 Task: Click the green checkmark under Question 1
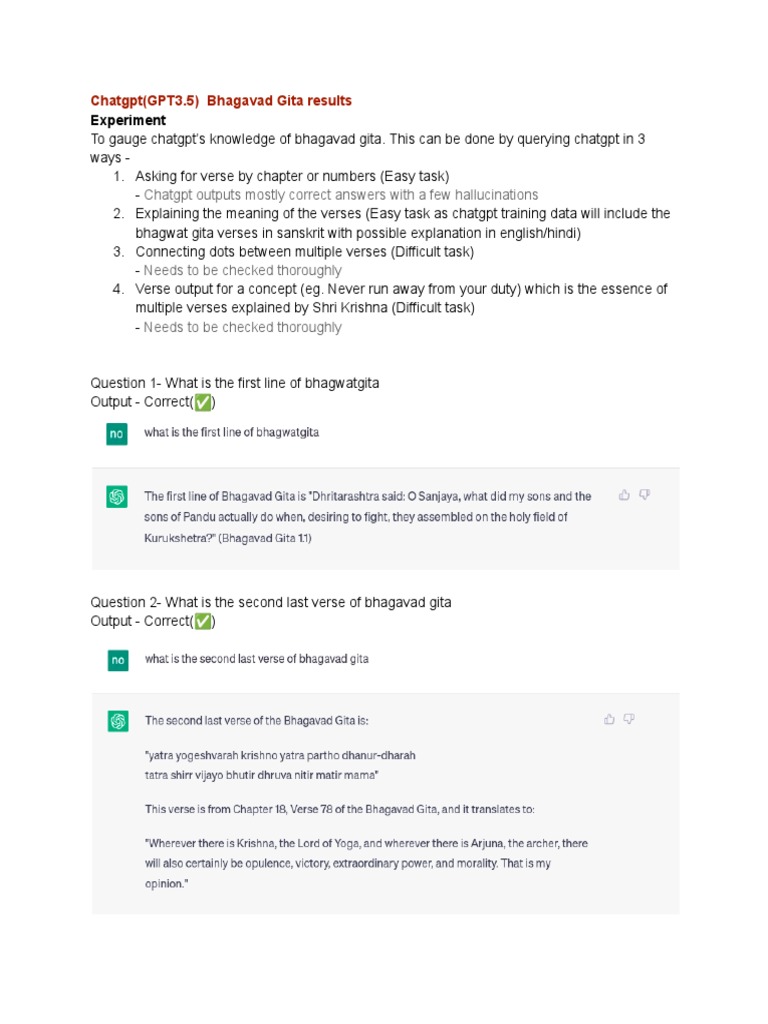click(x=203, y=402)
